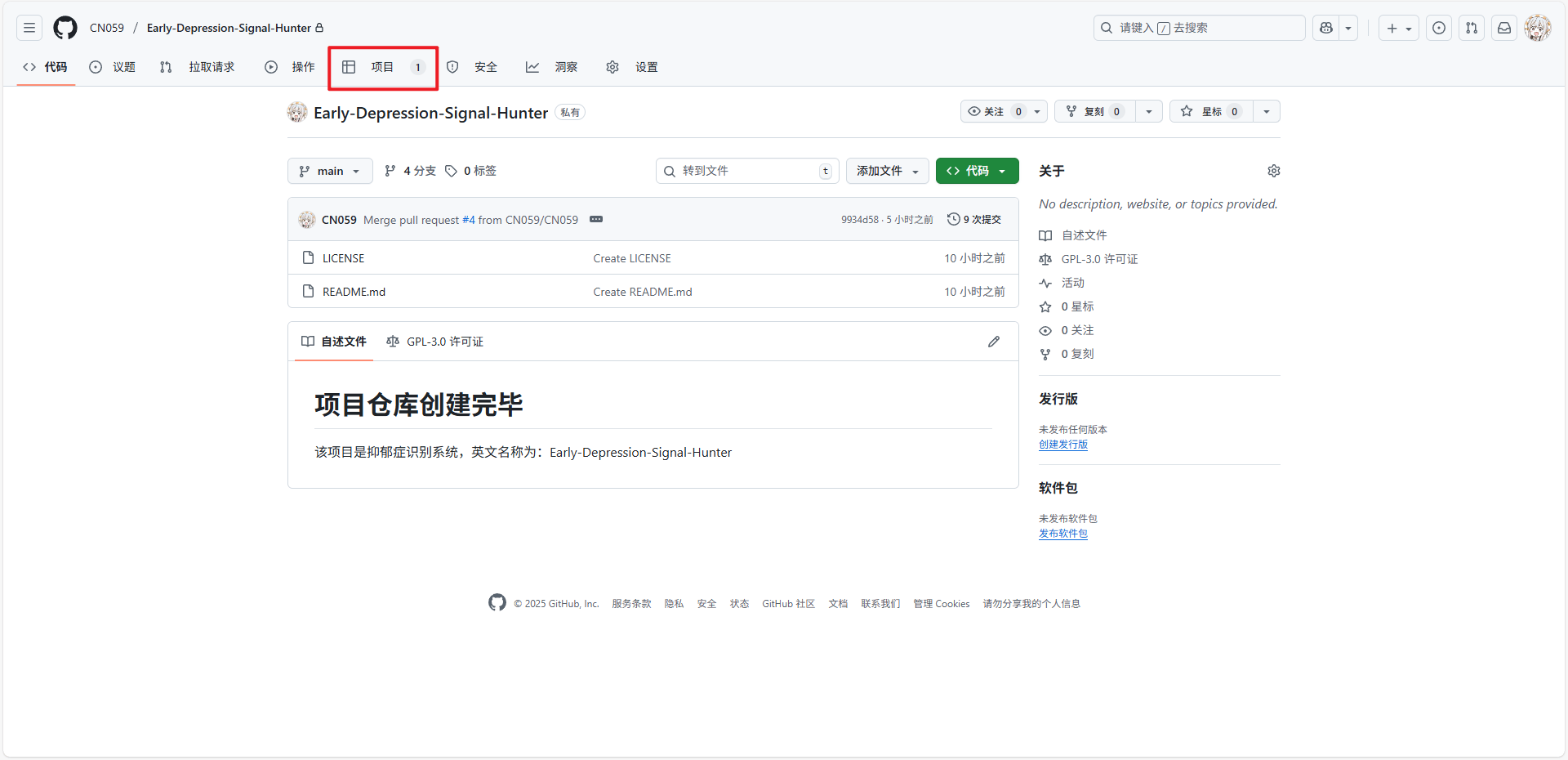The width and height of the screenshot is (1568, 760).
Task: Open the hamburger navigation menu
Action: [29, 28]
